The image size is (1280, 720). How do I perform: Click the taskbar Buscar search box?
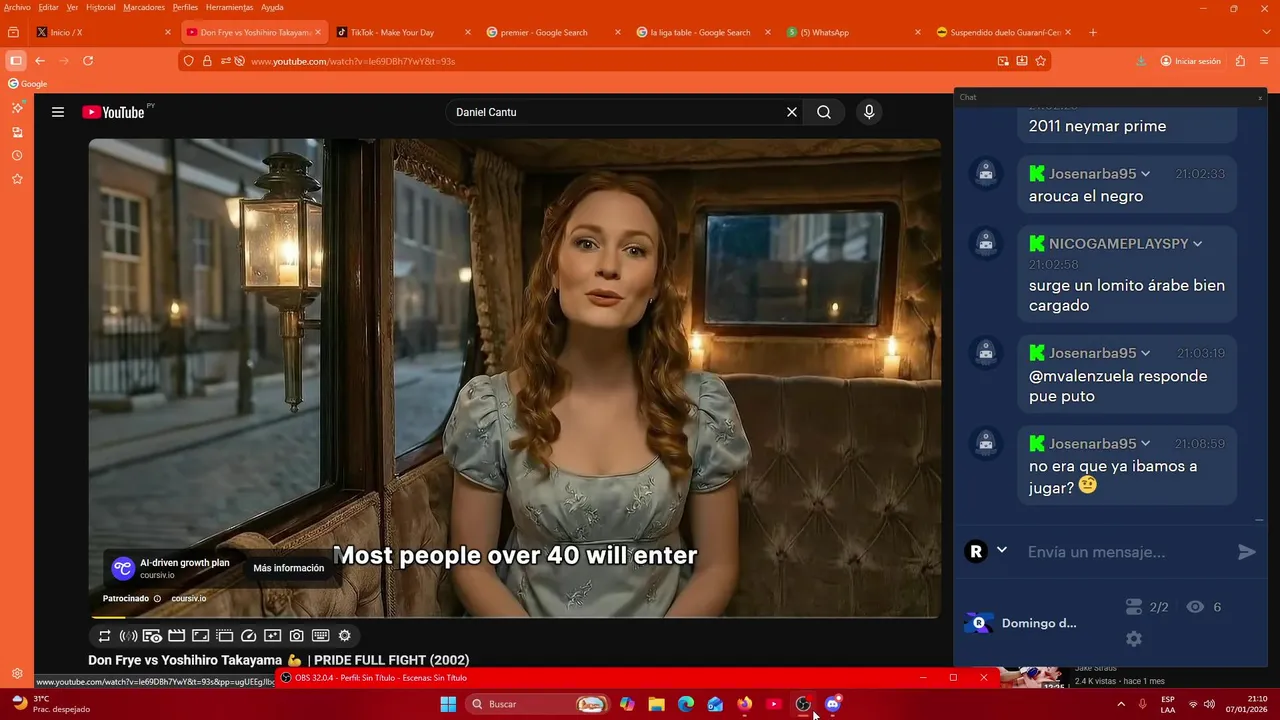[539, 704]
